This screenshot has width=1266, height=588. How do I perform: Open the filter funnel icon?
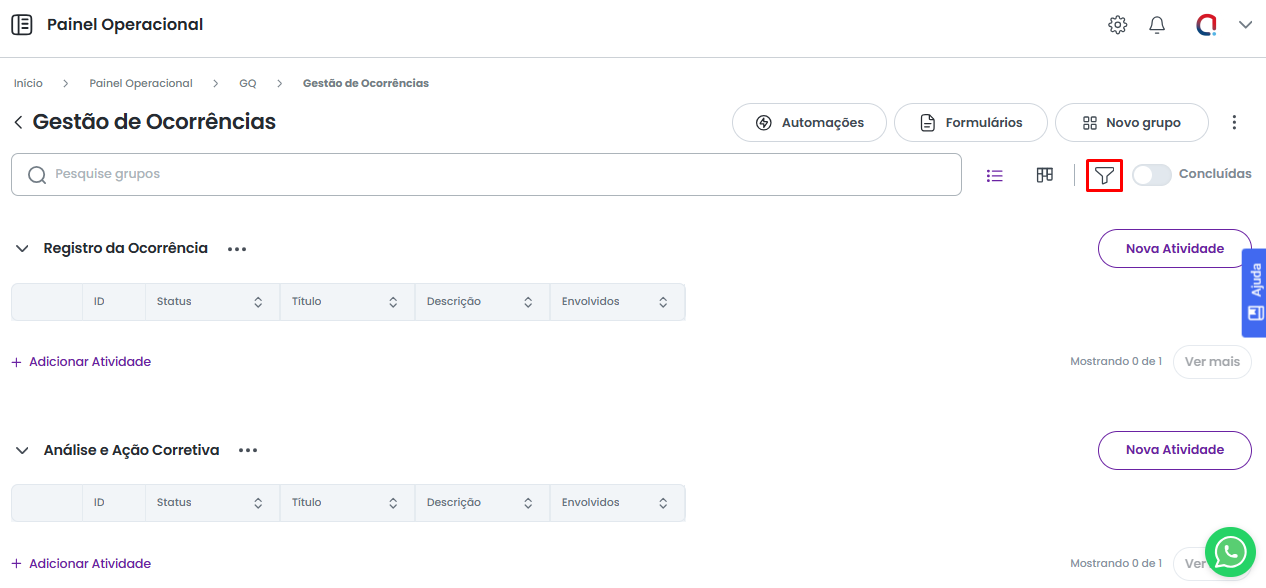coord(1104,175)
